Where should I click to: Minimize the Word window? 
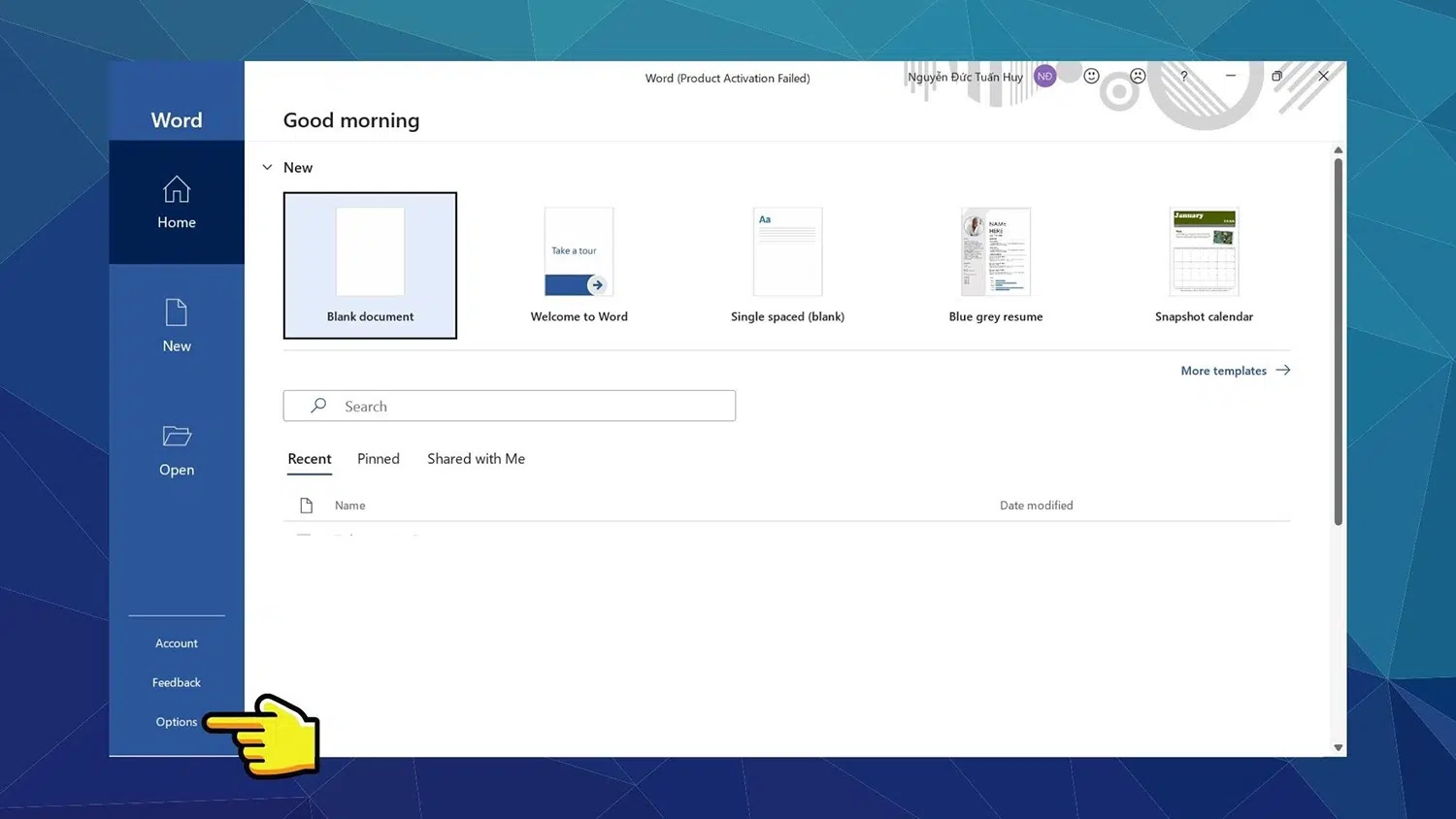1230,76
